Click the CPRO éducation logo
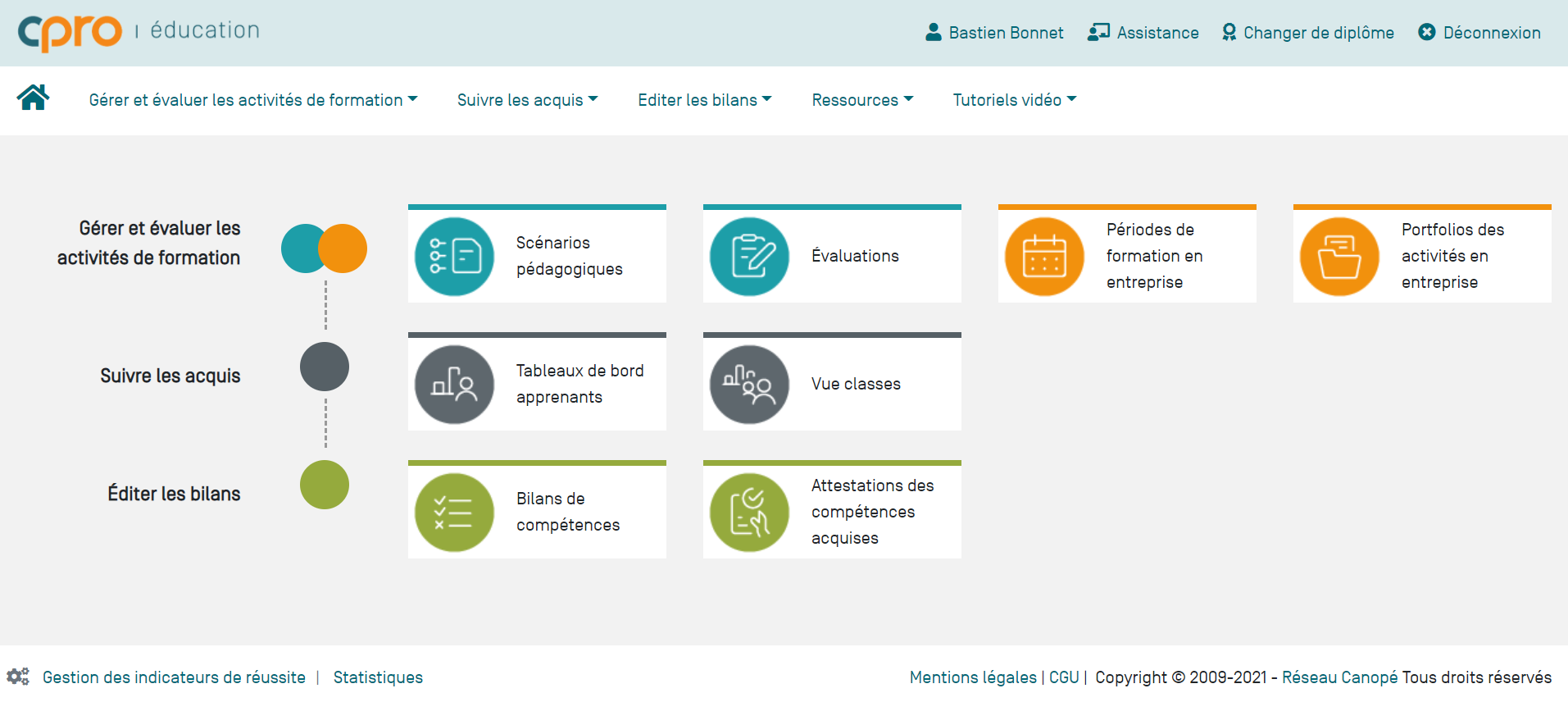 pos(138,31)
